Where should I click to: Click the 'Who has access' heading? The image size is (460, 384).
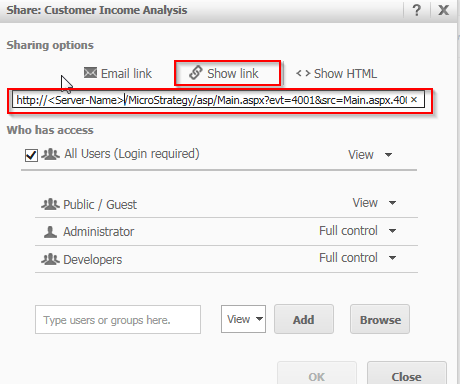pyautogui.click(x=50, y=130)
